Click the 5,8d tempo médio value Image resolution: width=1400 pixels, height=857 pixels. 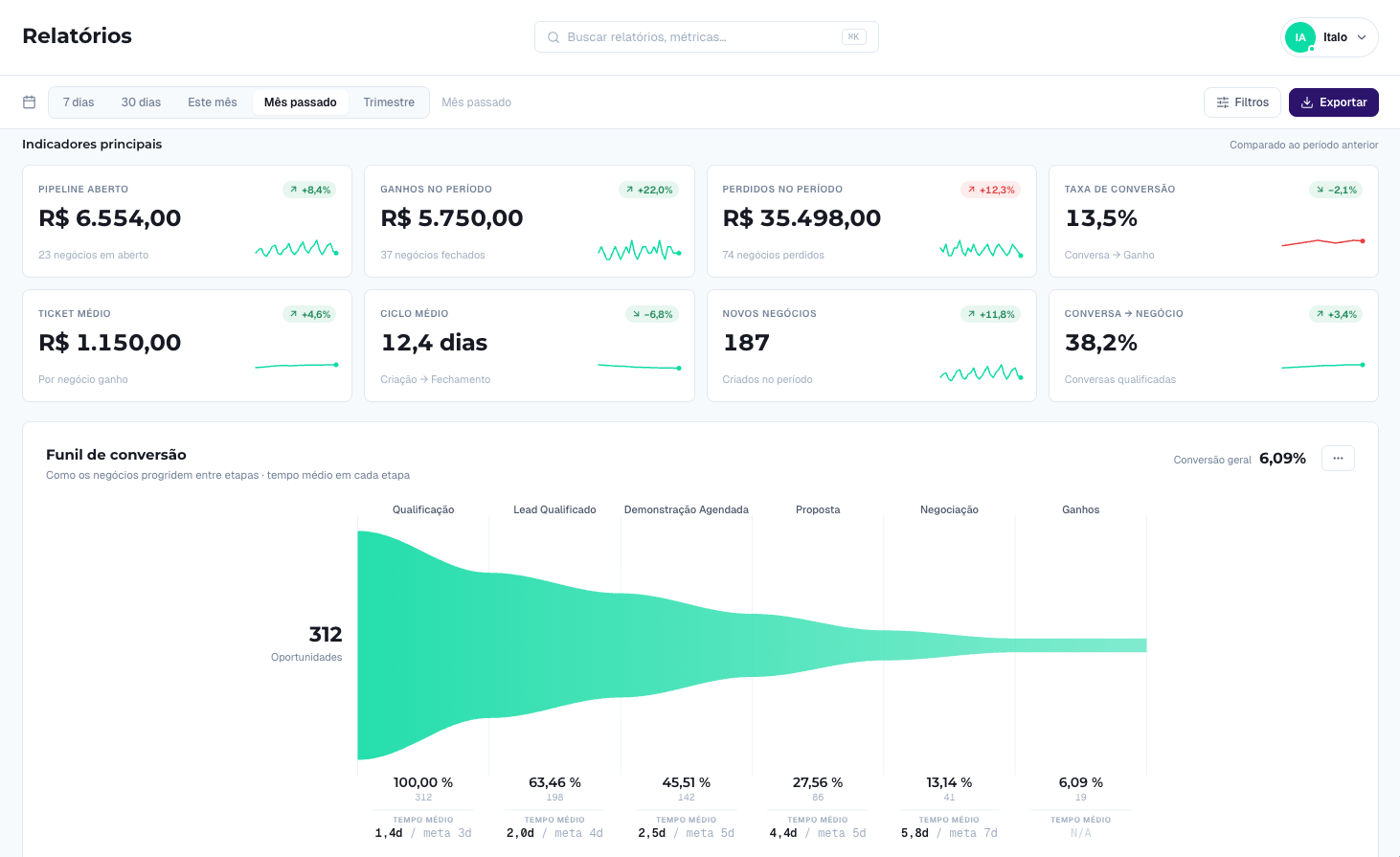[915, 833]
